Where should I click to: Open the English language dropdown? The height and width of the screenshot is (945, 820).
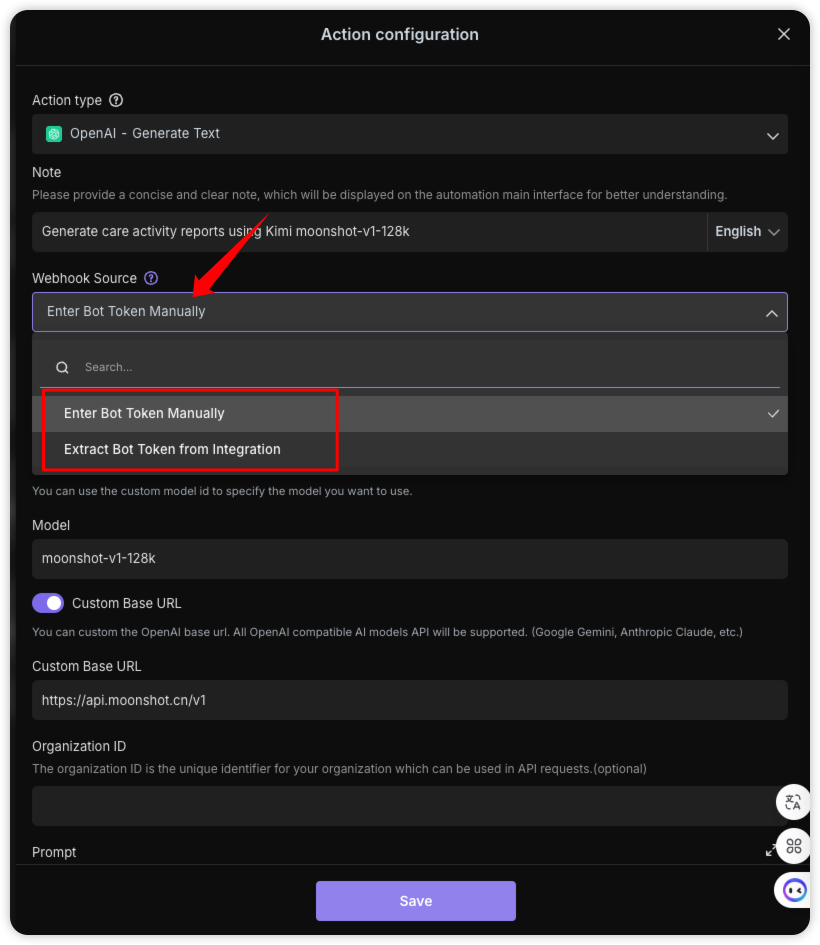(x=747, y=231)
